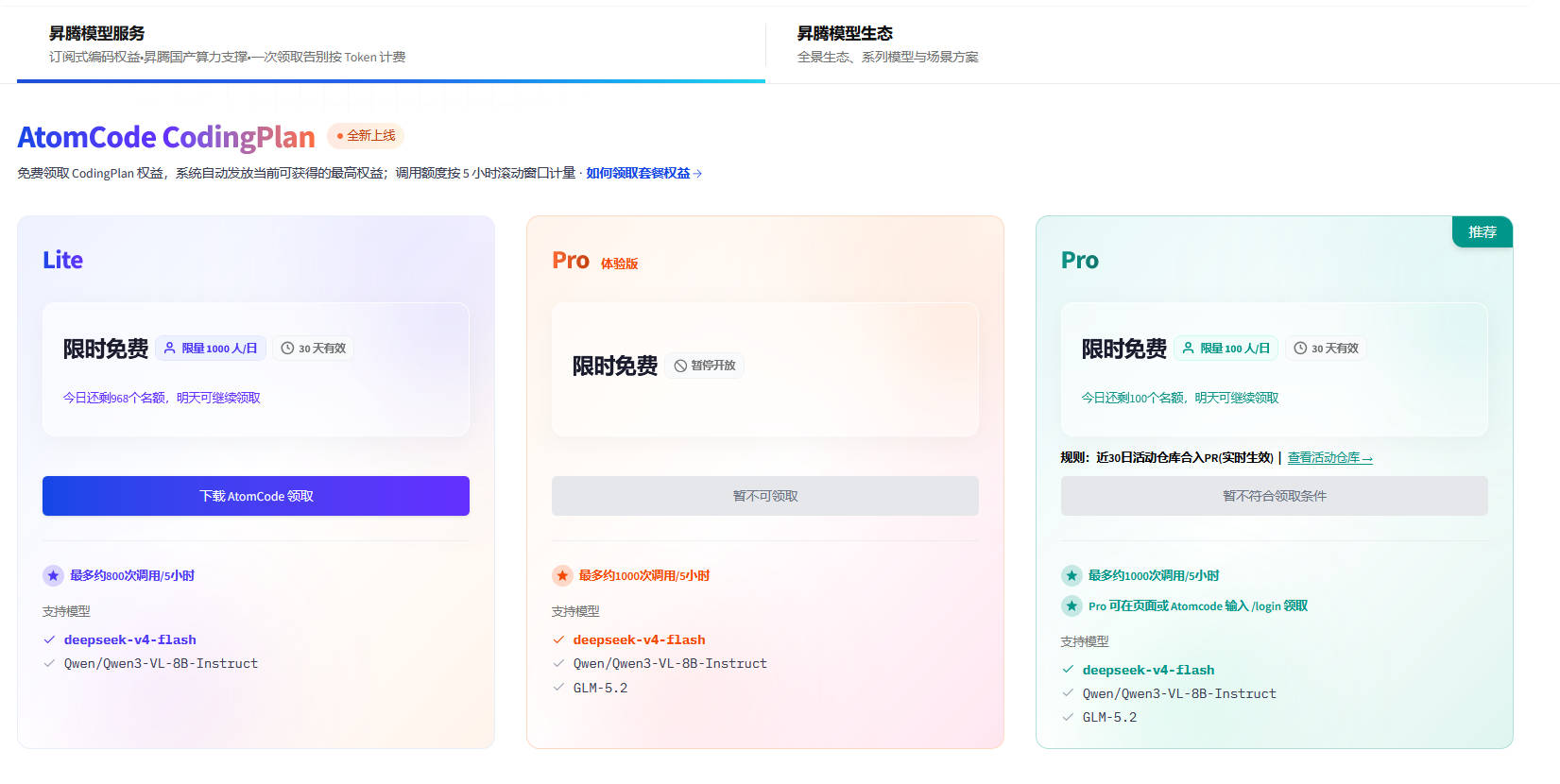Click 限时免费 in the Pro 体验版 card
The width and height of the screenshot is (1560, 784).
615,366
